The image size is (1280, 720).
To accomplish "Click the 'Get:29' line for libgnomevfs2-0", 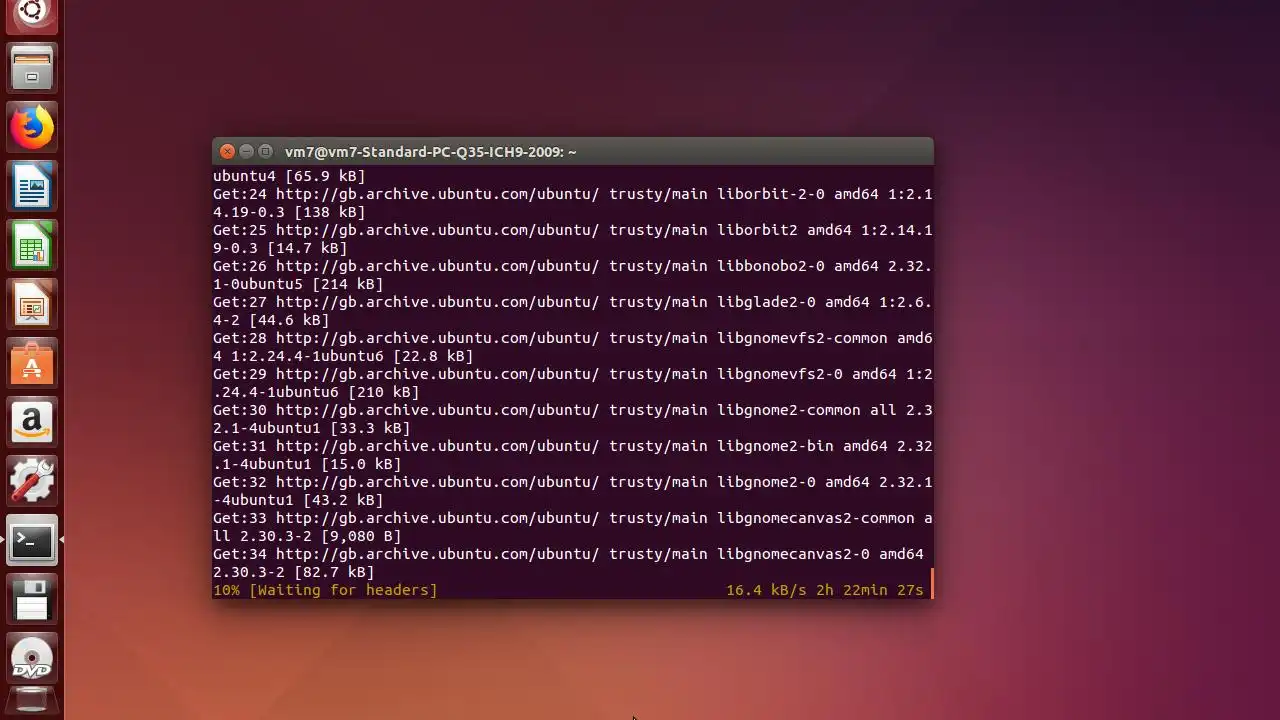I will [x=572, y=374].
